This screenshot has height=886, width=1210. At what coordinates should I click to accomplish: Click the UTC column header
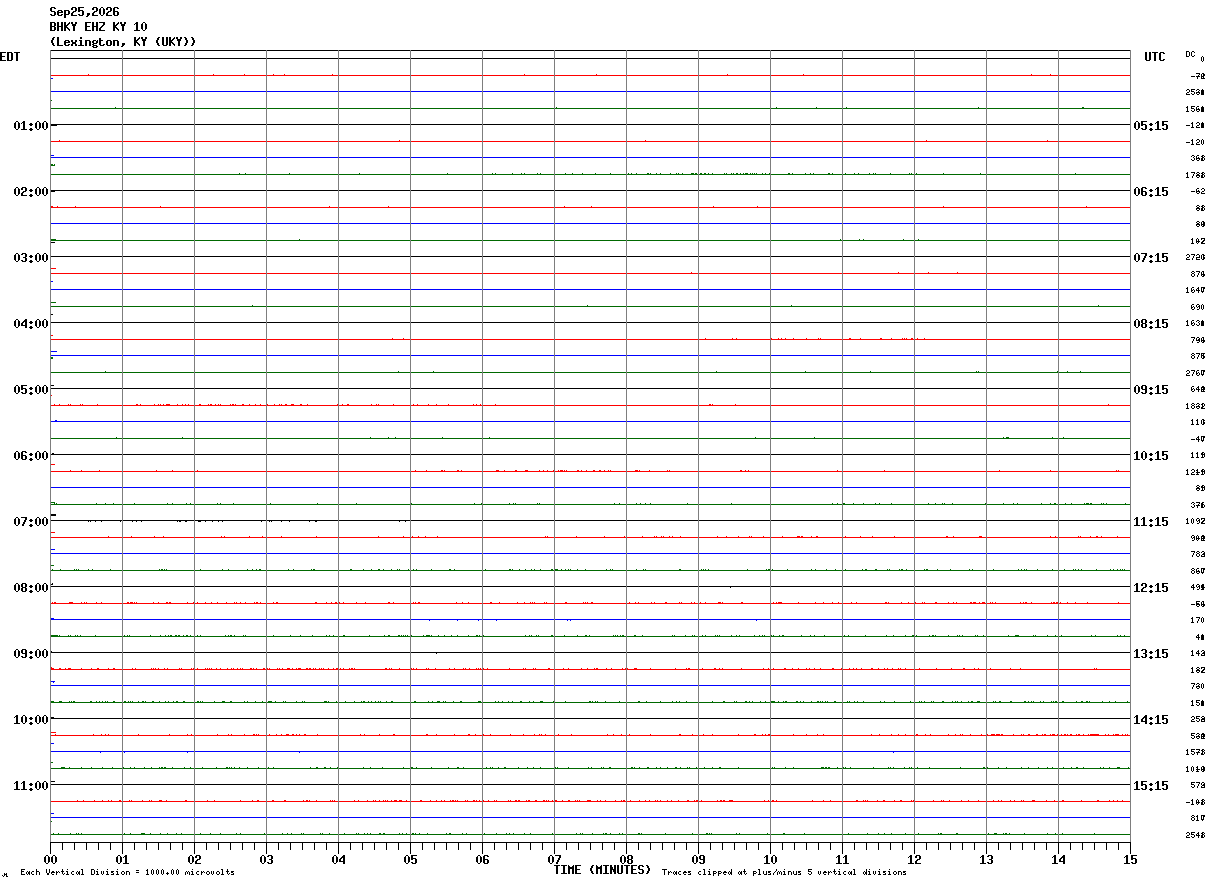click(x=1155, y=57)
